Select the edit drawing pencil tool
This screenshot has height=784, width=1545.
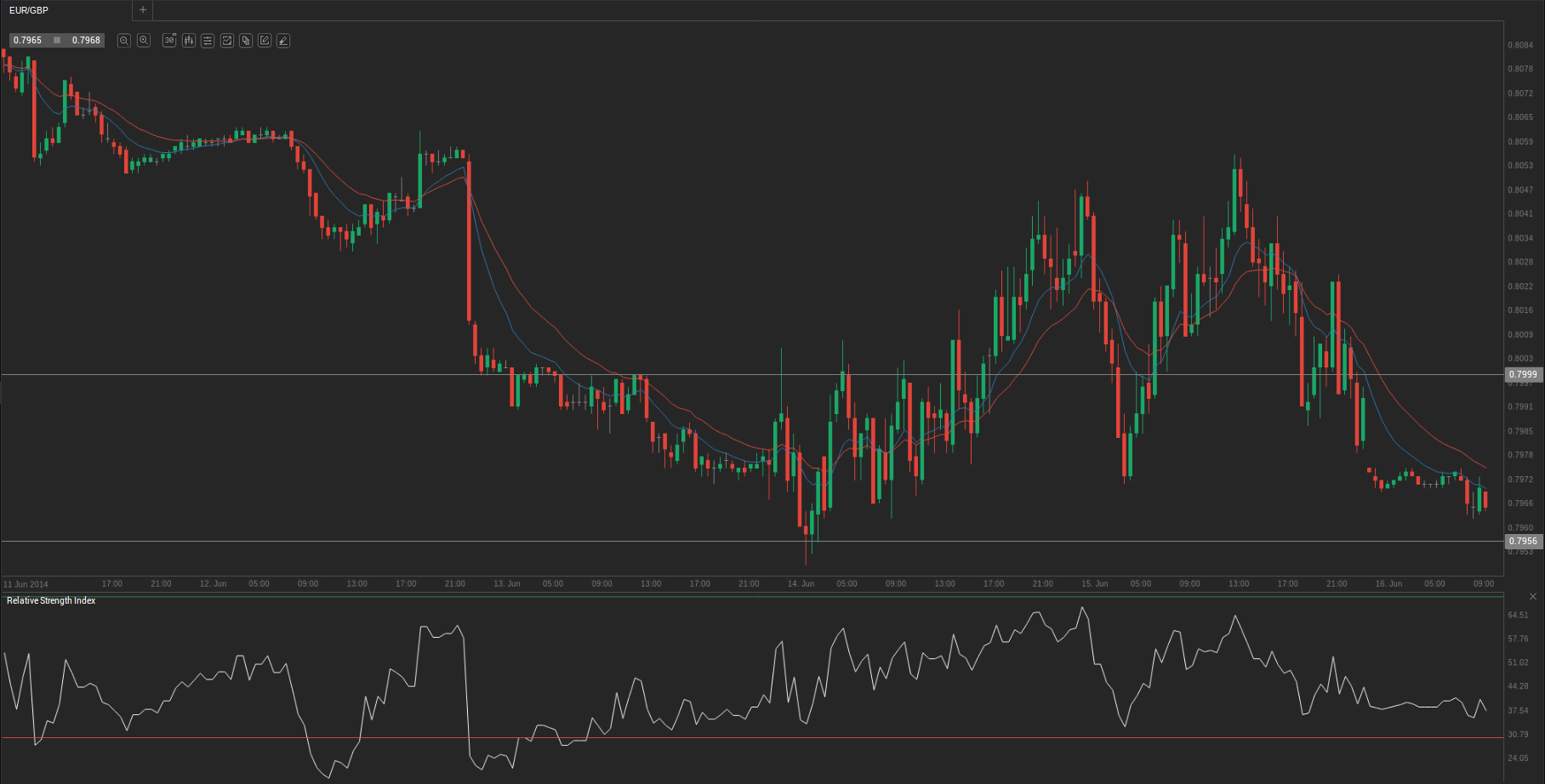point(265,41)
